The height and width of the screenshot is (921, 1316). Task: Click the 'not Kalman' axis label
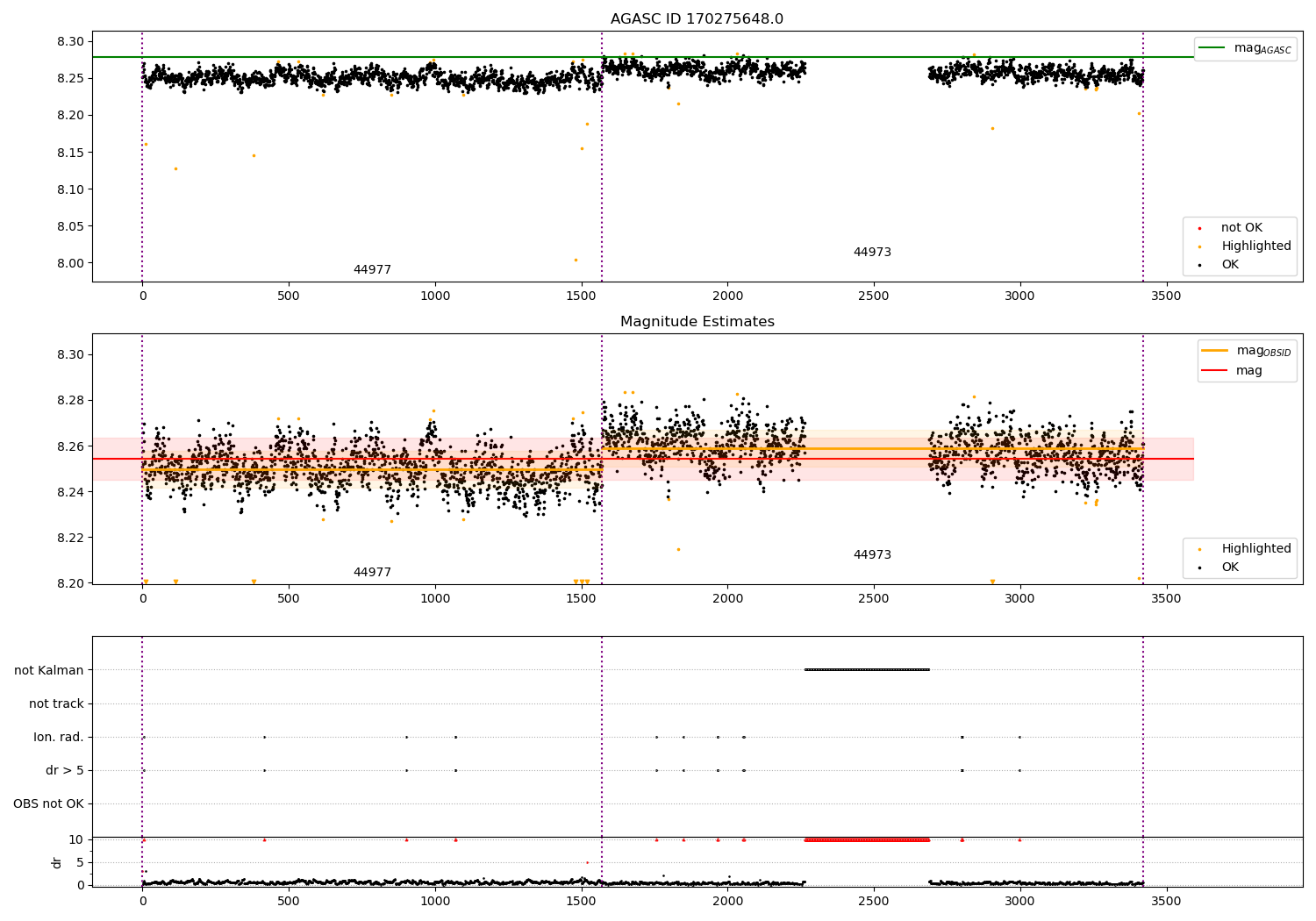coord(49,670)
